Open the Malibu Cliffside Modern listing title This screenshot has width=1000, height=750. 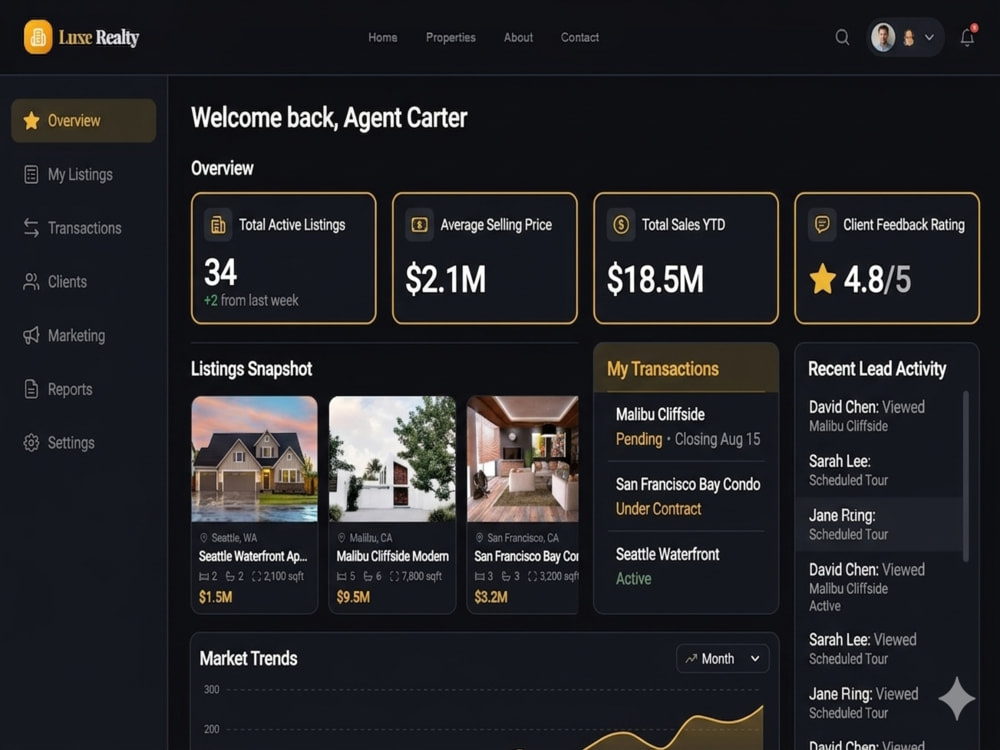coord(392,556)
